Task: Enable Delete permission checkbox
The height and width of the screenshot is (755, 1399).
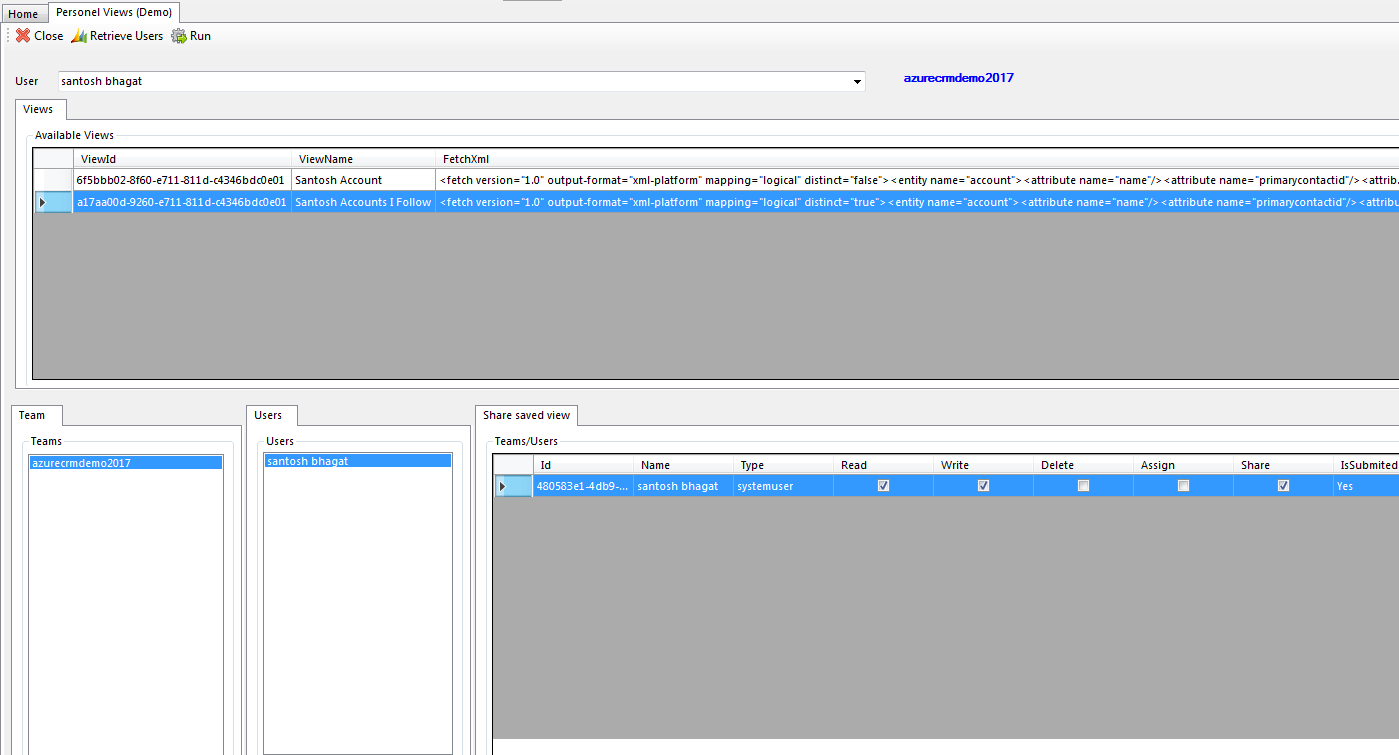Action: [1082, 485]
